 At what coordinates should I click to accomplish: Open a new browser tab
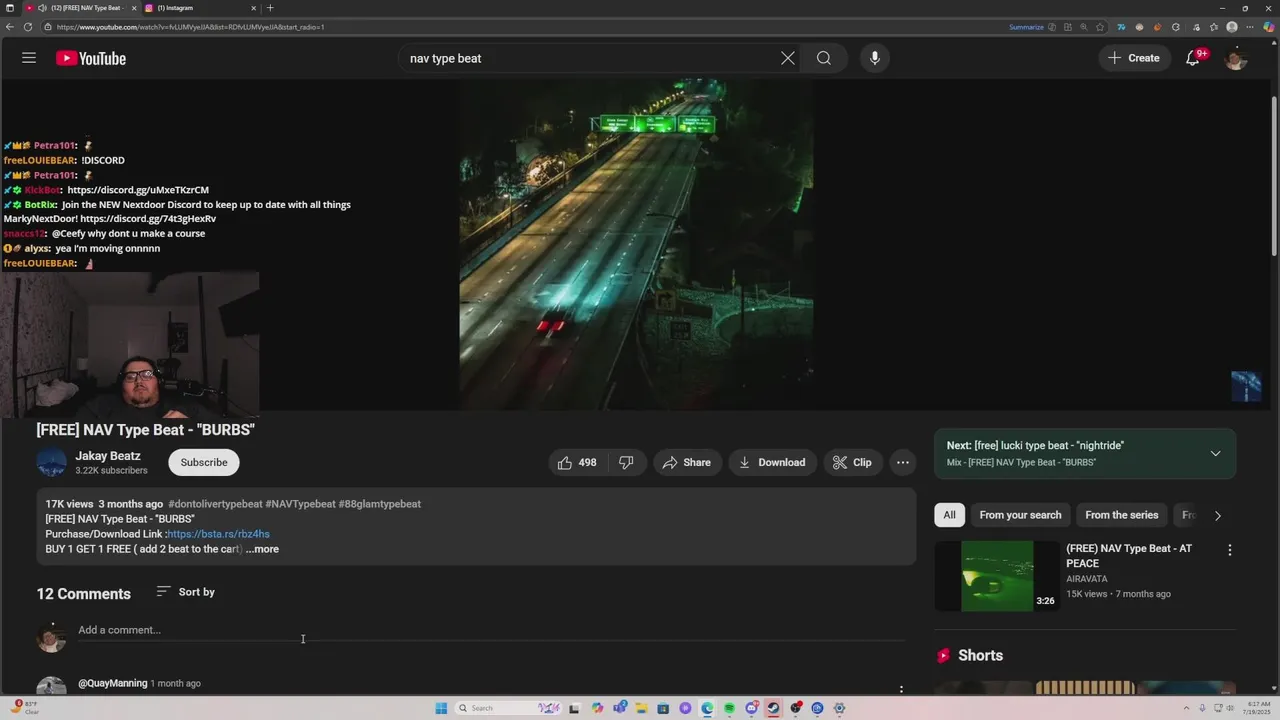coord(270,8)
